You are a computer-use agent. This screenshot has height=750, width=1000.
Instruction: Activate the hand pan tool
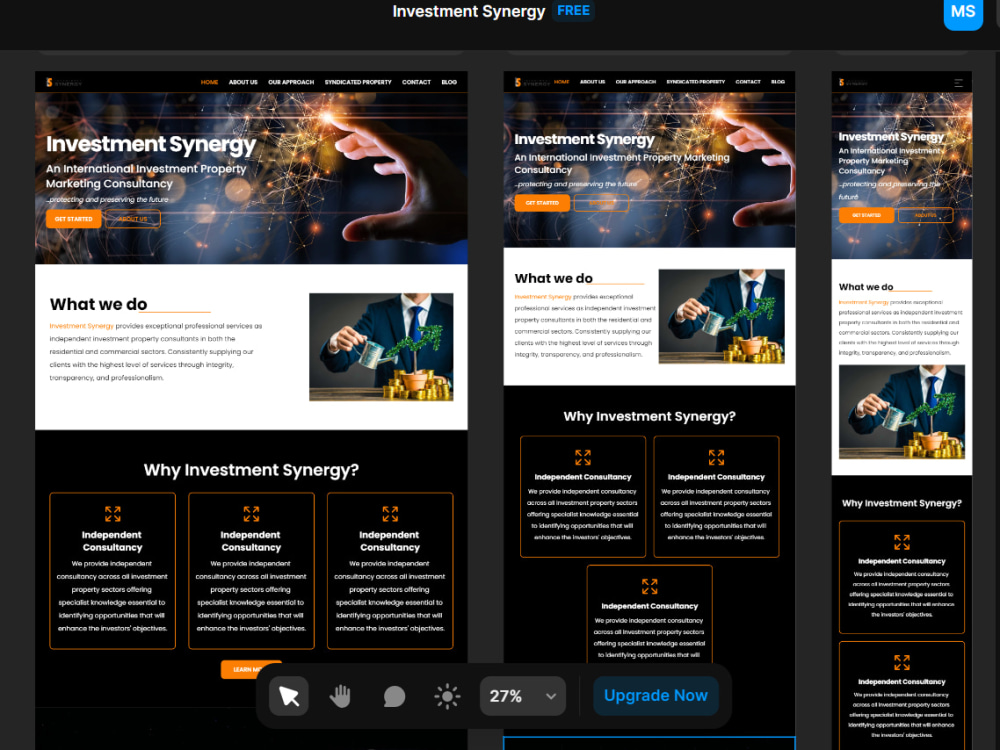[x=341, y=696]
